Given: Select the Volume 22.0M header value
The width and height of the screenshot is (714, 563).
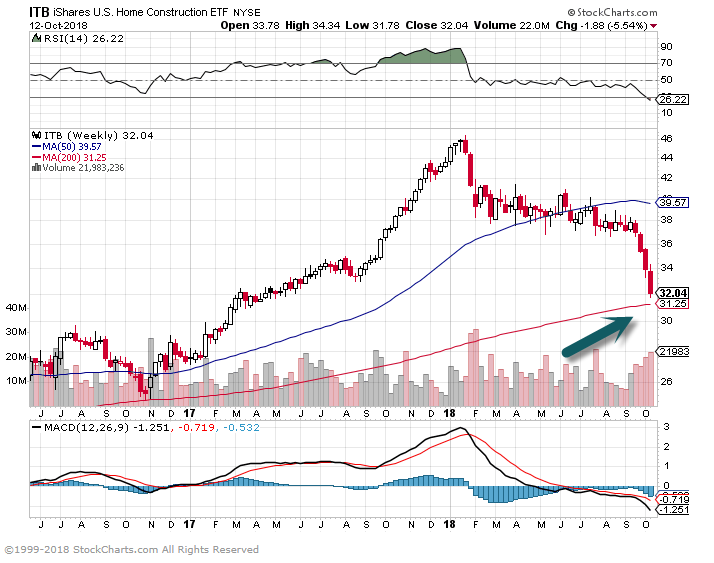Looking at the screenshot, I should coord(511,26).
